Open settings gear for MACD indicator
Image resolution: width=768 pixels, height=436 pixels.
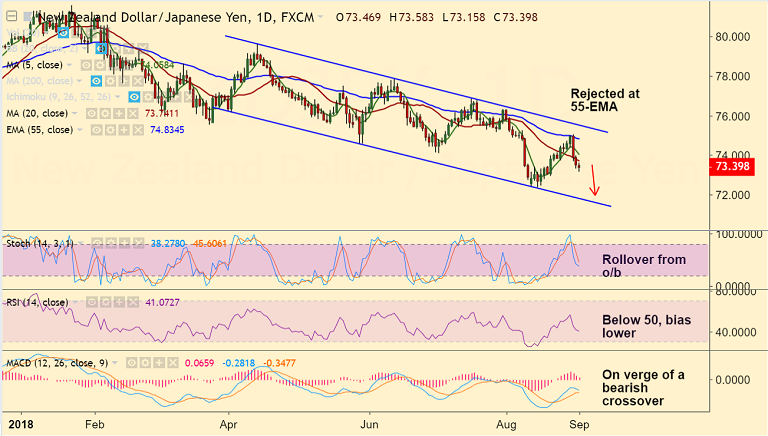(145, 363)
